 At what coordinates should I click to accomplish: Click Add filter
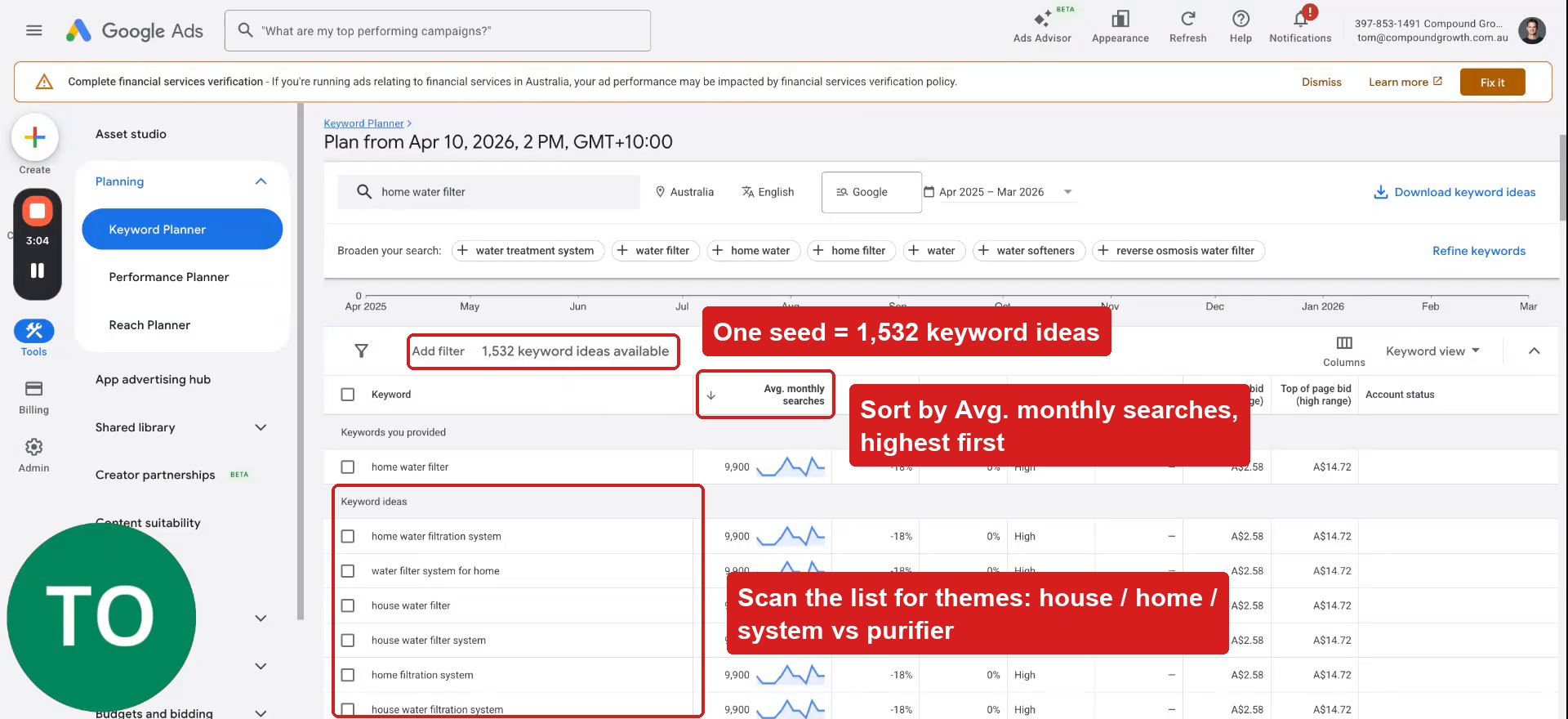pyautogui.click(x=438, y=351)
